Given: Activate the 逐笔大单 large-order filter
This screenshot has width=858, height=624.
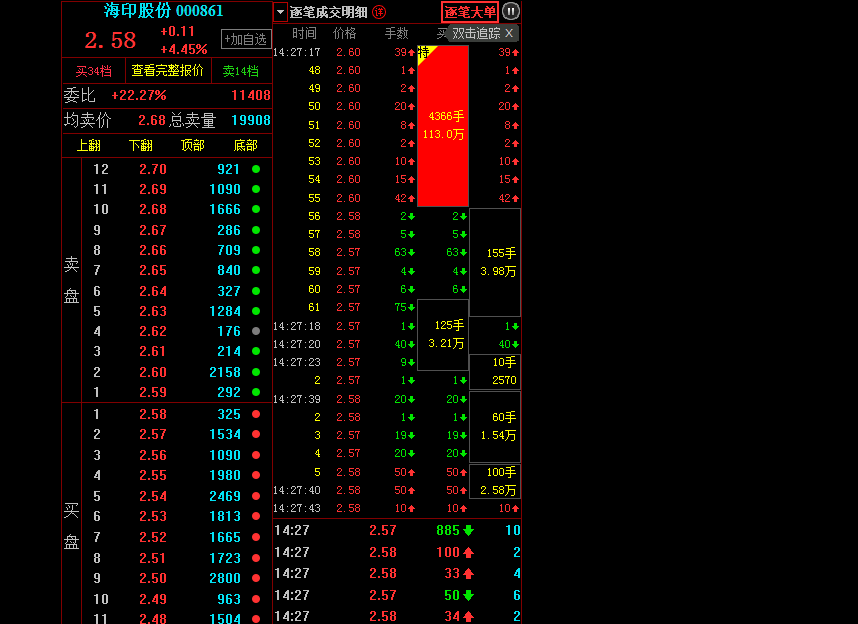Looking at the screenshot, I should 469,12.
